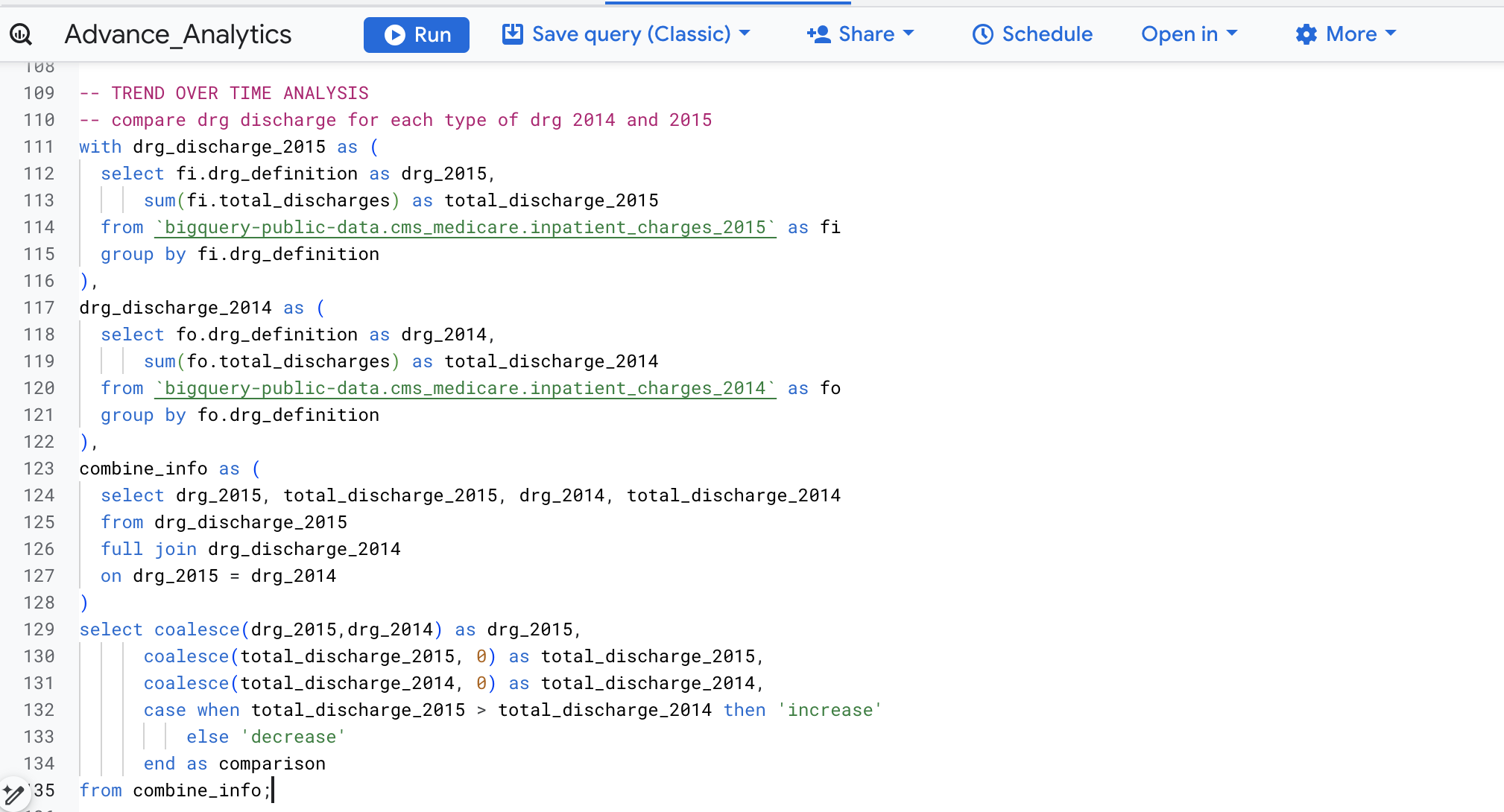Open the inpatient_charges_2014 table link
Viewport: 1504px width, 812px height.
pyautogui.click(x=466, y=388)
